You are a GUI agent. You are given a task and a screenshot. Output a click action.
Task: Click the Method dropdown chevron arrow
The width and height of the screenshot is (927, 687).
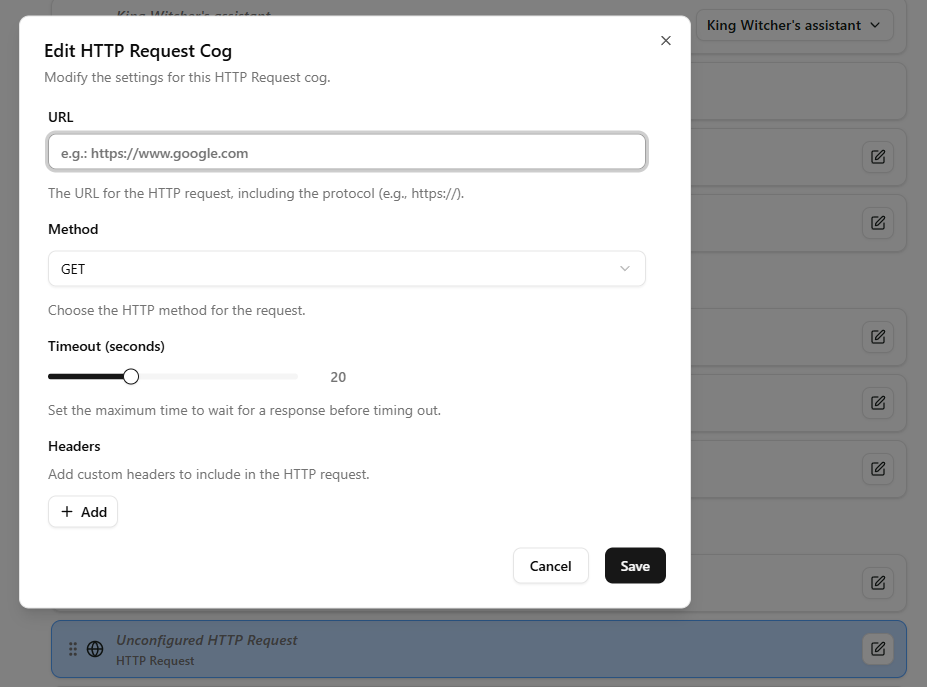(625, 268)
